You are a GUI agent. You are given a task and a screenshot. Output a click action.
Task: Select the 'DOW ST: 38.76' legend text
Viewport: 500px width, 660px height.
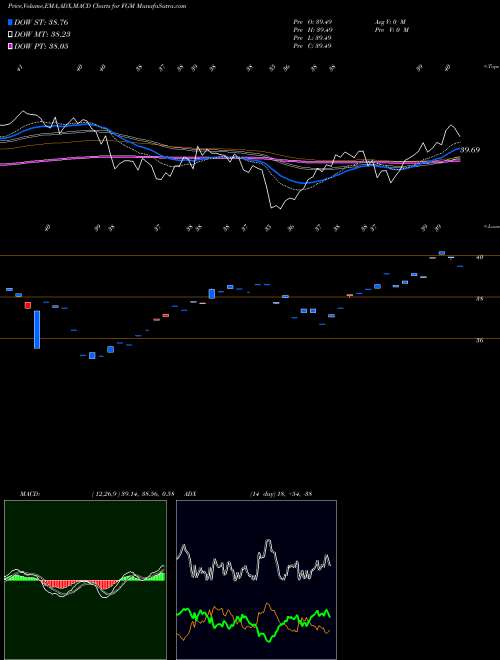tap(41, 22)
